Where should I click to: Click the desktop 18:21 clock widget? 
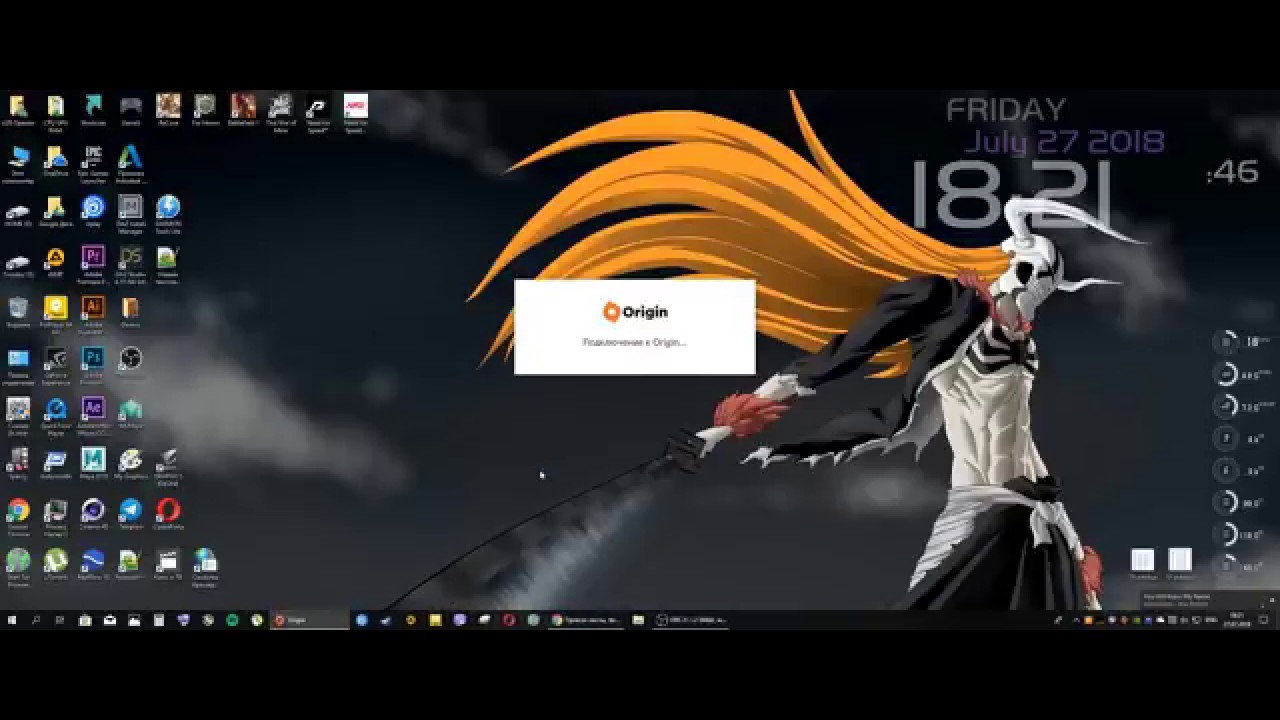point(1011,193)
